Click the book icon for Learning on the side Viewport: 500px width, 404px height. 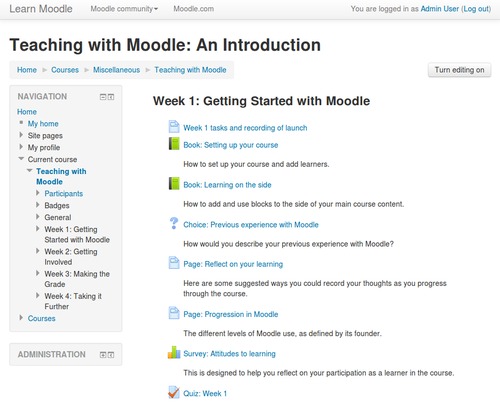coord(174,184)
